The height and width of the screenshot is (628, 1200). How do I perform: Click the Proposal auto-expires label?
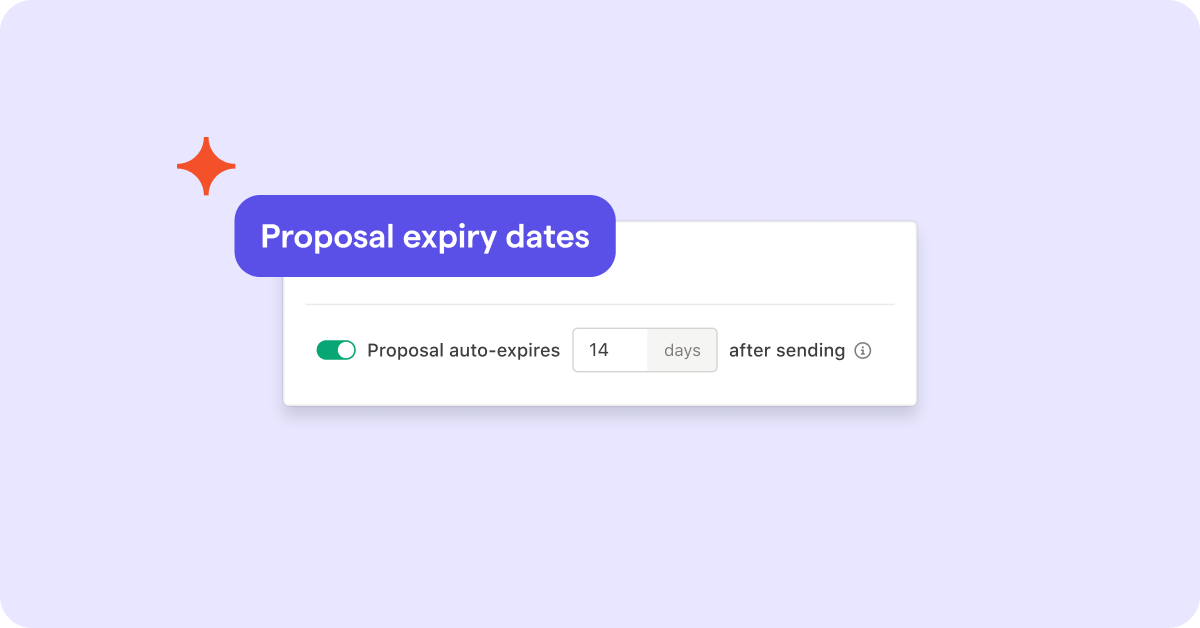pos(463,351)
